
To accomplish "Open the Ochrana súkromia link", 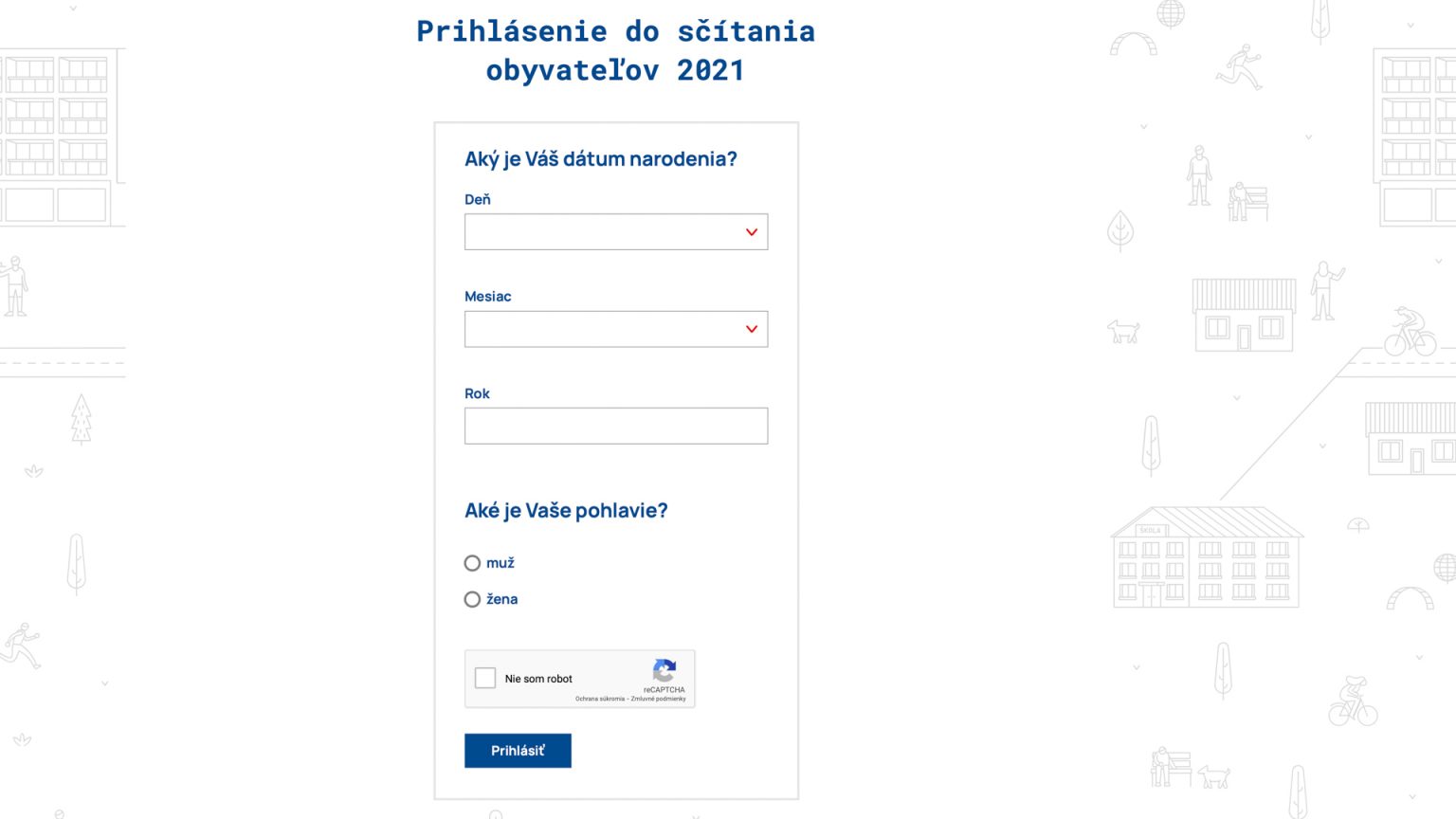I will point(600,699).
